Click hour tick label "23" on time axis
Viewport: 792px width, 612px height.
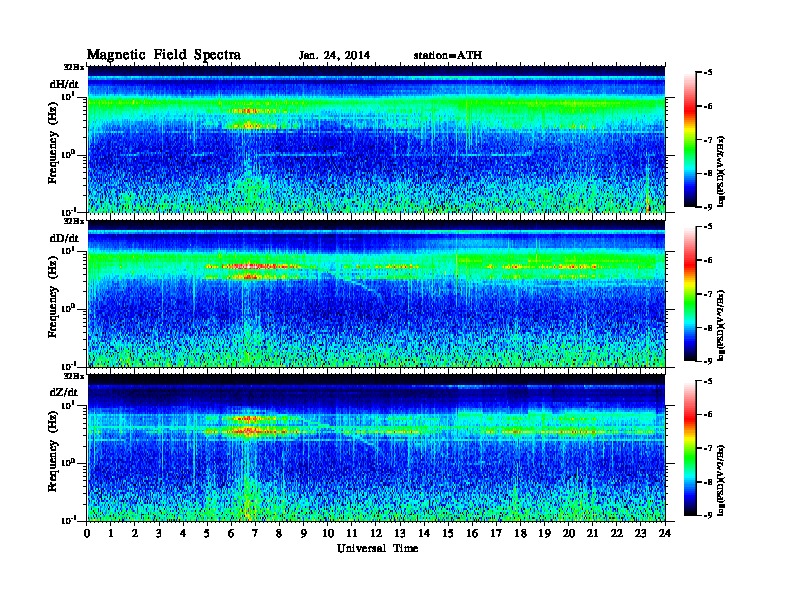[641, 533]
